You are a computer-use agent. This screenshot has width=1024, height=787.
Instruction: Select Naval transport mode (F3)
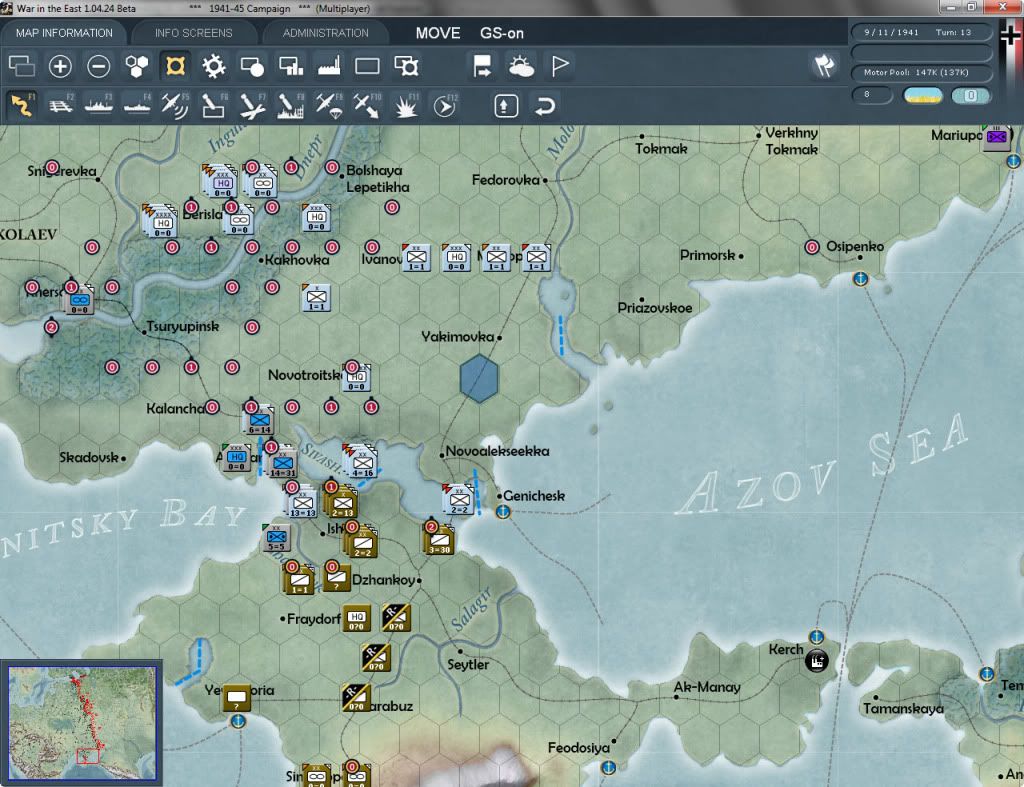click(99, 105)
